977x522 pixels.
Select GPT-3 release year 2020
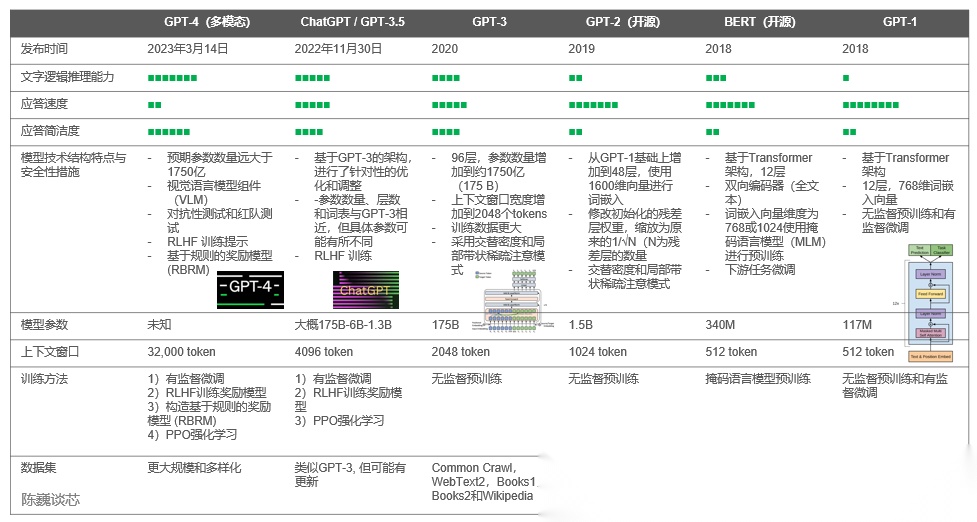(444, 49)
